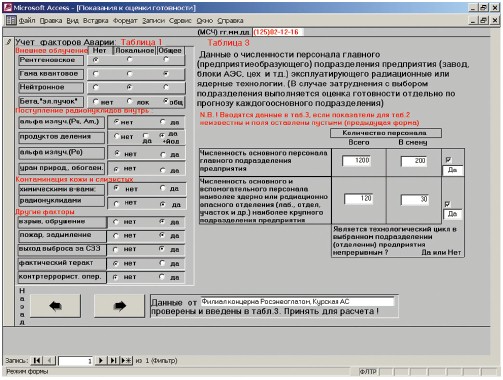Select Локальное for Нейтронное
The width and height of the screenshot is (503, 380).
(129, 87)
